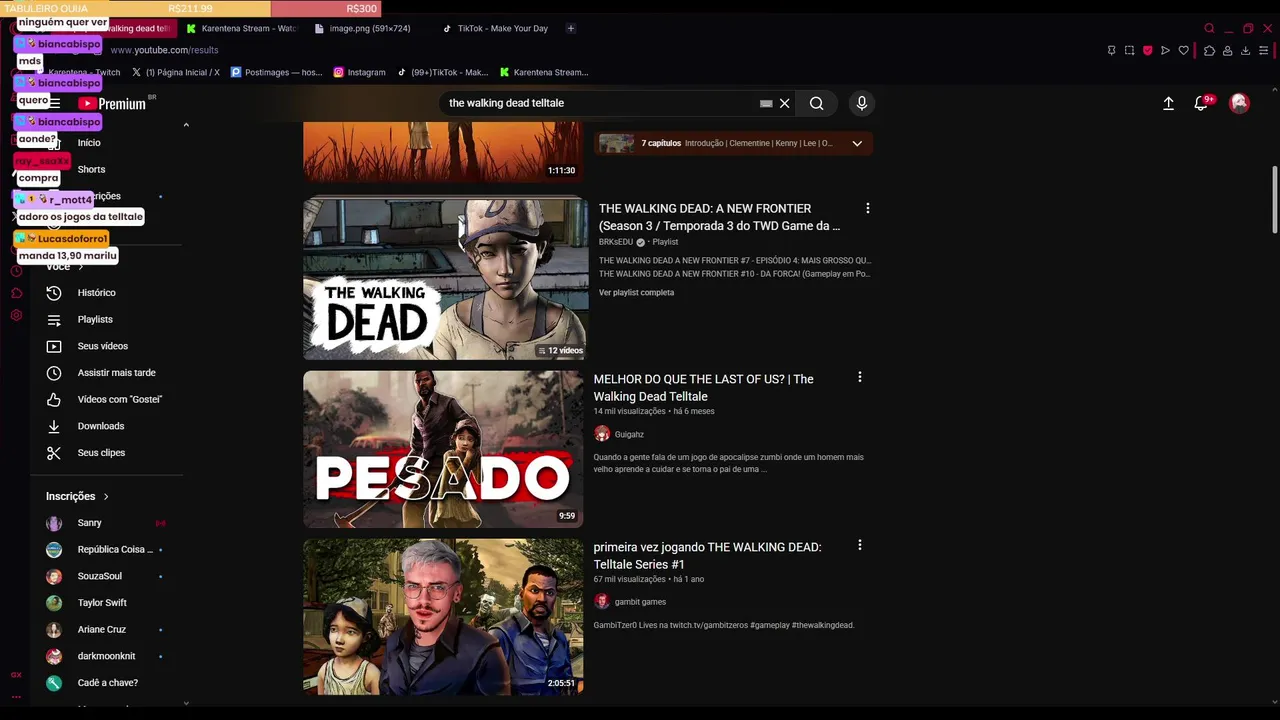Screen dimensions: 1280x720
Task: Run search with the magnifier button
Action: point(817,103)
